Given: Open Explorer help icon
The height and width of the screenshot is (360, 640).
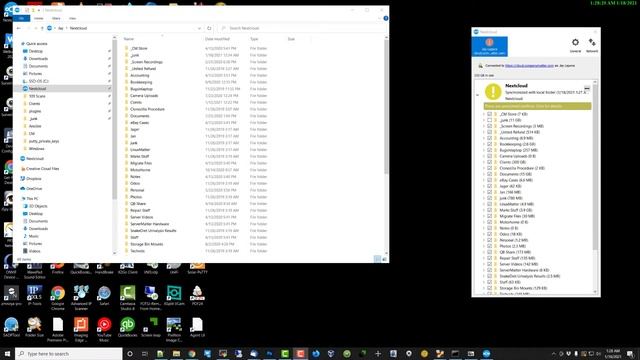Looking at the screenshot, I should click(386, 18).
